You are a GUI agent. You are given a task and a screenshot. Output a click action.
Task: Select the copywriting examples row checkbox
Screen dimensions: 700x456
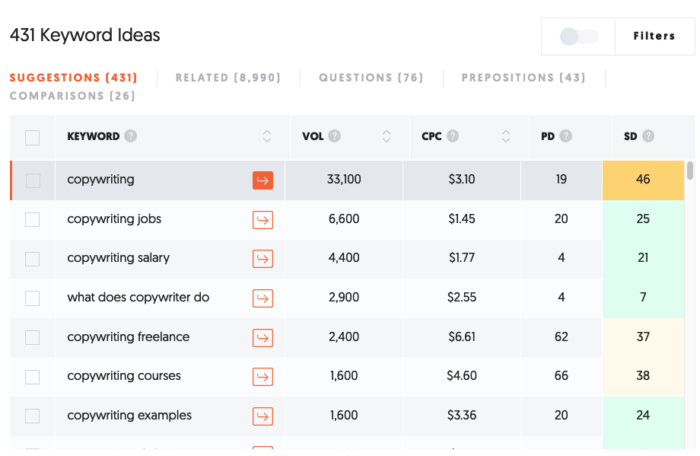click(x=33, y=416)
